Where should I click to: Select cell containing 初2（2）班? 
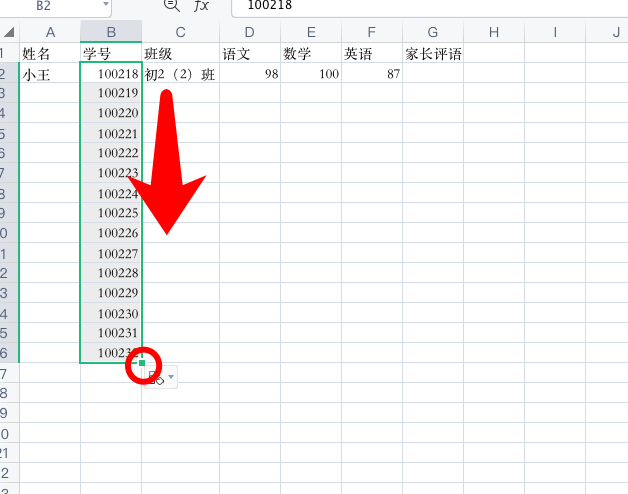180,73
